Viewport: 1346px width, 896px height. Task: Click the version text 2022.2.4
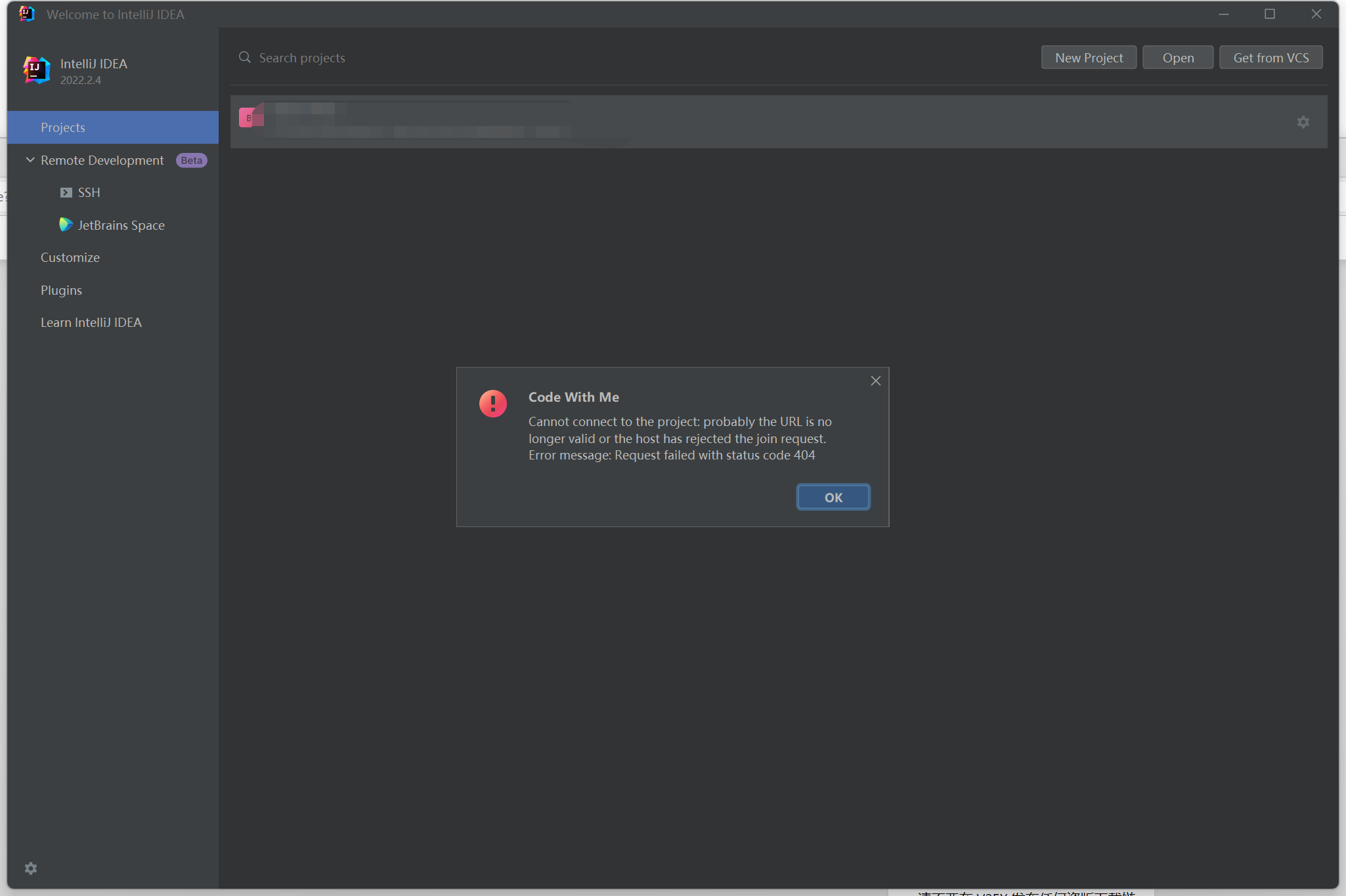81,80
